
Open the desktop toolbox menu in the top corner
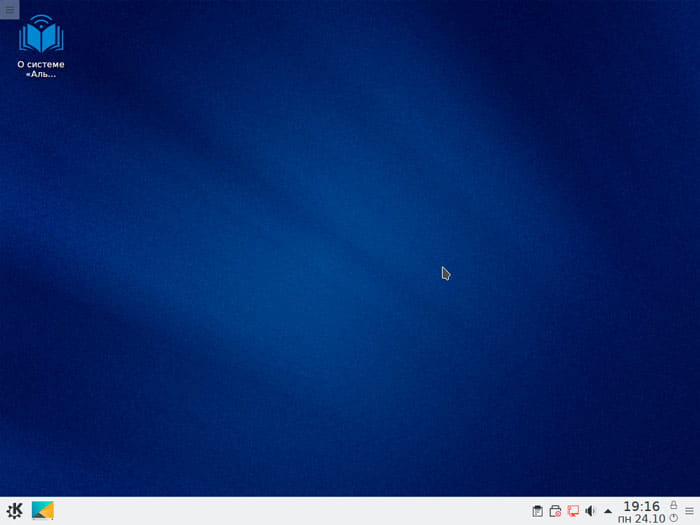pos(9,9)
